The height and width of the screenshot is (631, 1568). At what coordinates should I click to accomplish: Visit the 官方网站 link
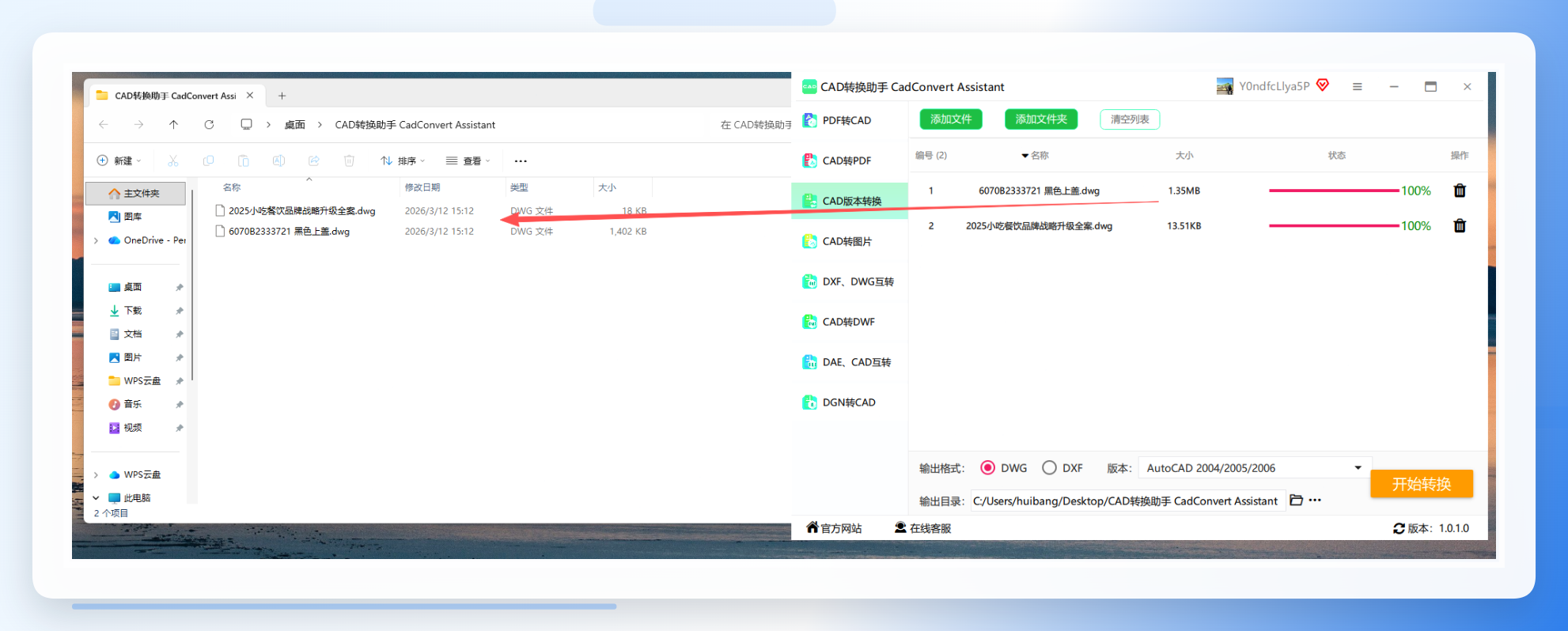pyautogui.click(x=834, y=528)
